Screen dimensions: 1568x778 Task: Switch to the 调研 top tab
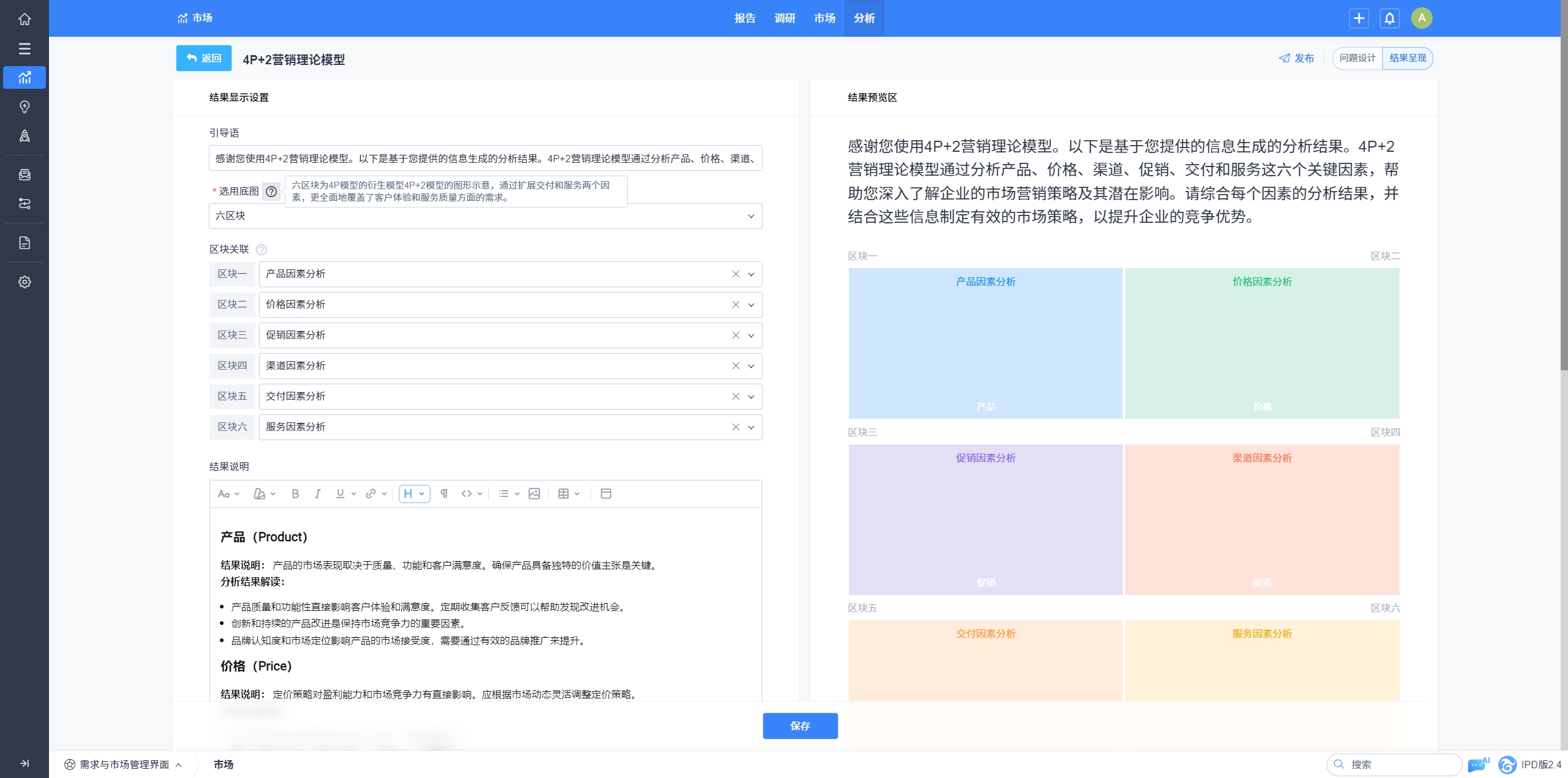click(x=785, y=18)
